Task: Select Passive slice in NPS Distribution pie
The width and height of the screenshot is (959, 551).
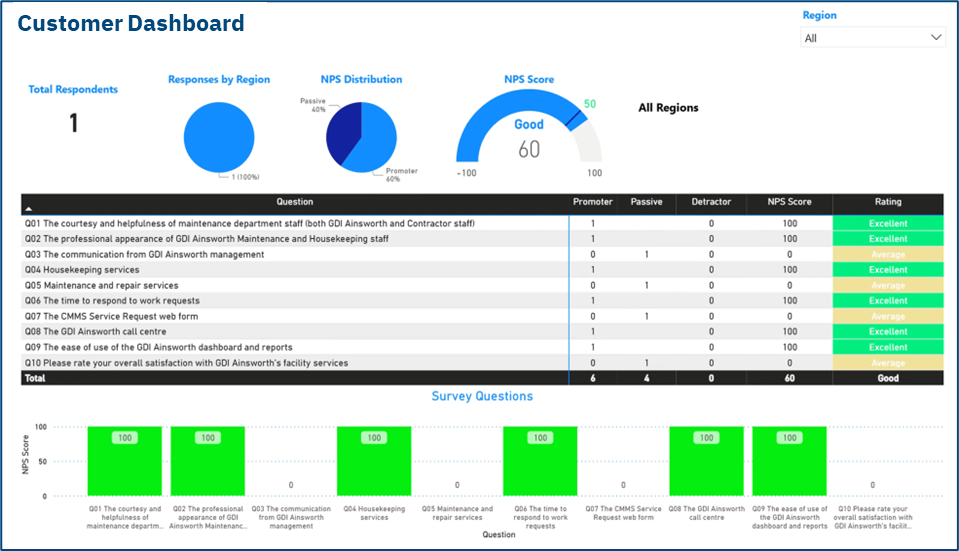Action: [340, 127]
